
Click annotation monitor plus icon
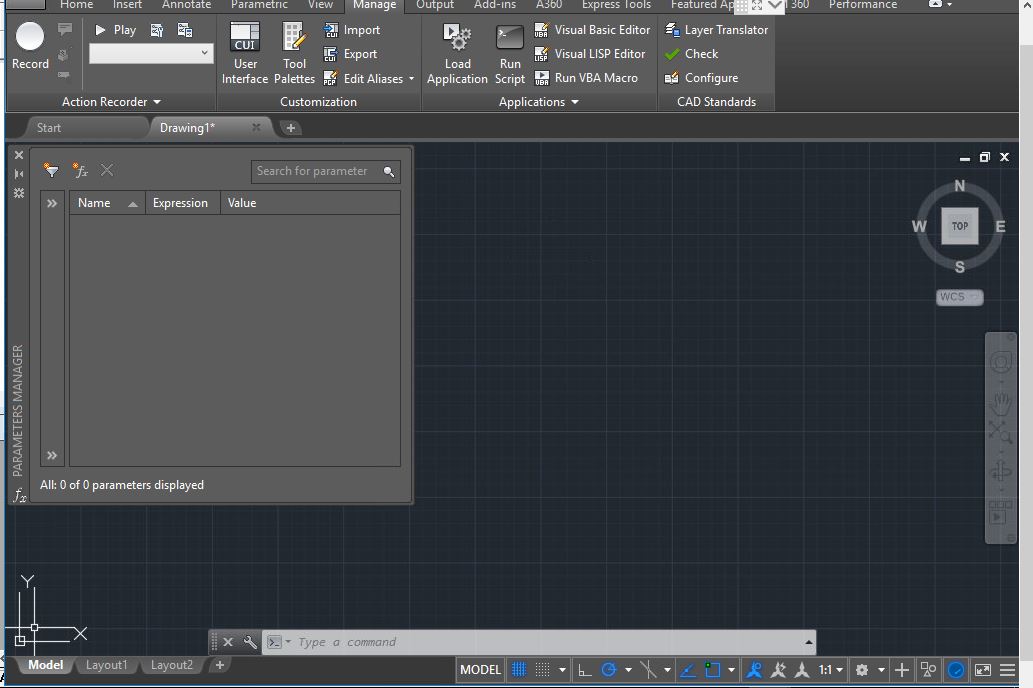point(902,670)
